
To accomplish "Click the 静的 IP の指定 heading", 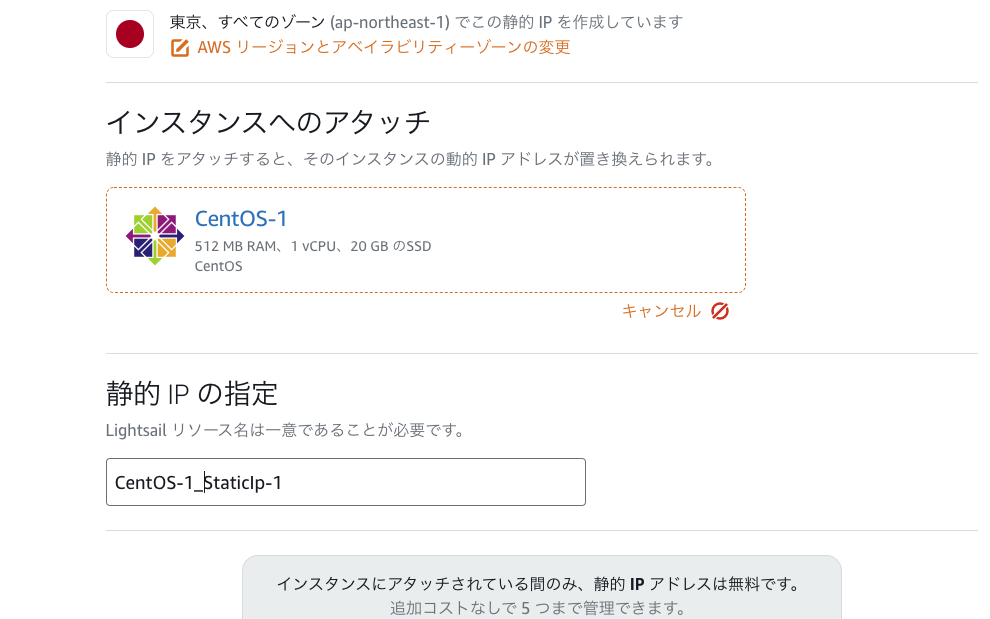I will point(192,394).
